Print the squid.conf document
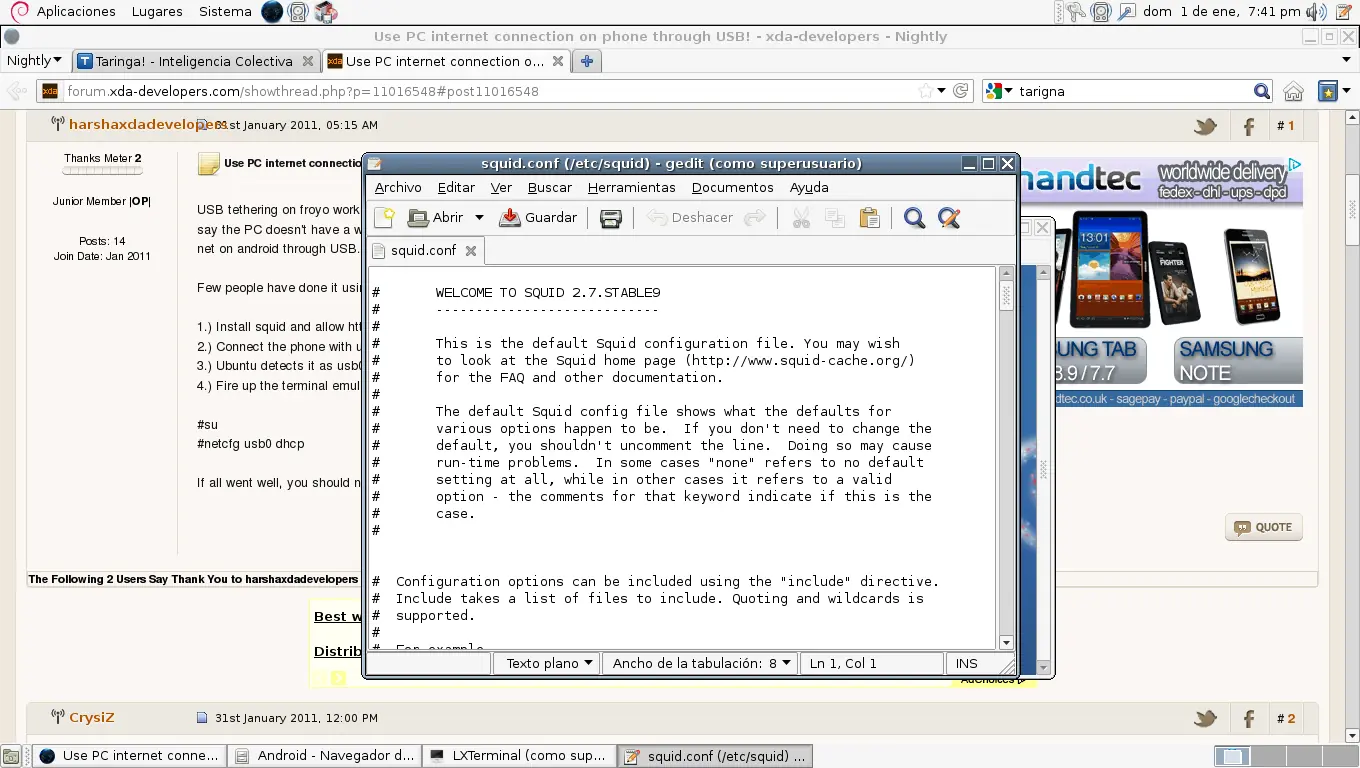This screenshot has height=768, width=1360. tap(611, 218)
